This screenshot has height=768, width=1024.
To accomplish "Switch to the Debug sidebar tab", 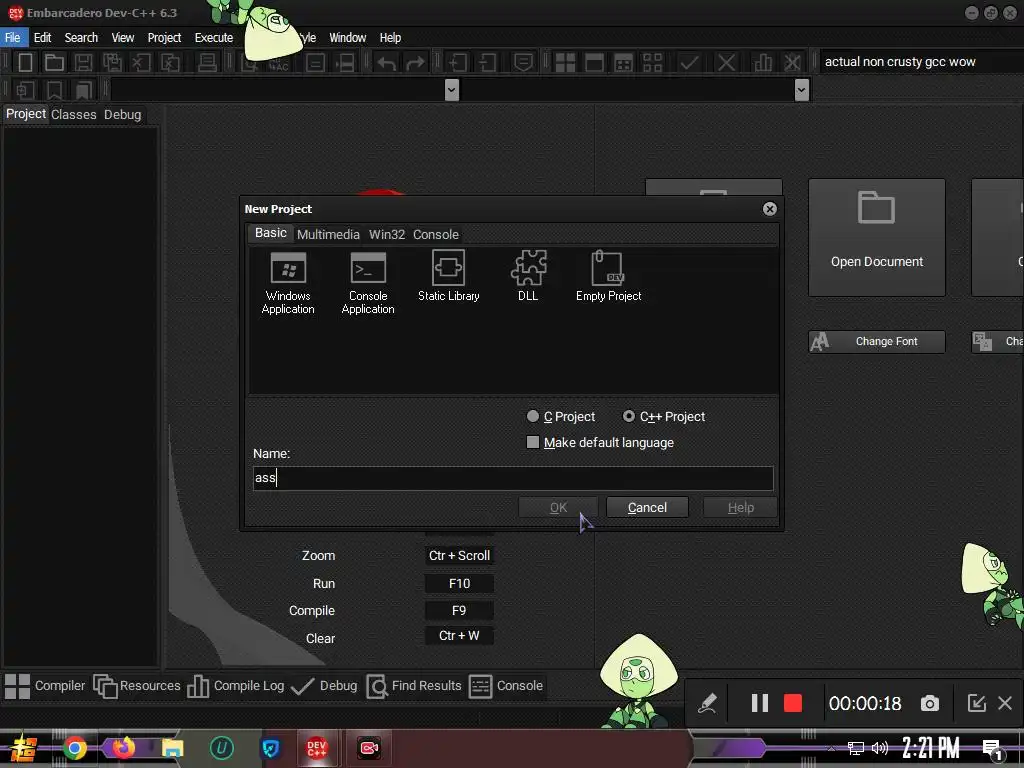I will coord(123,114).
